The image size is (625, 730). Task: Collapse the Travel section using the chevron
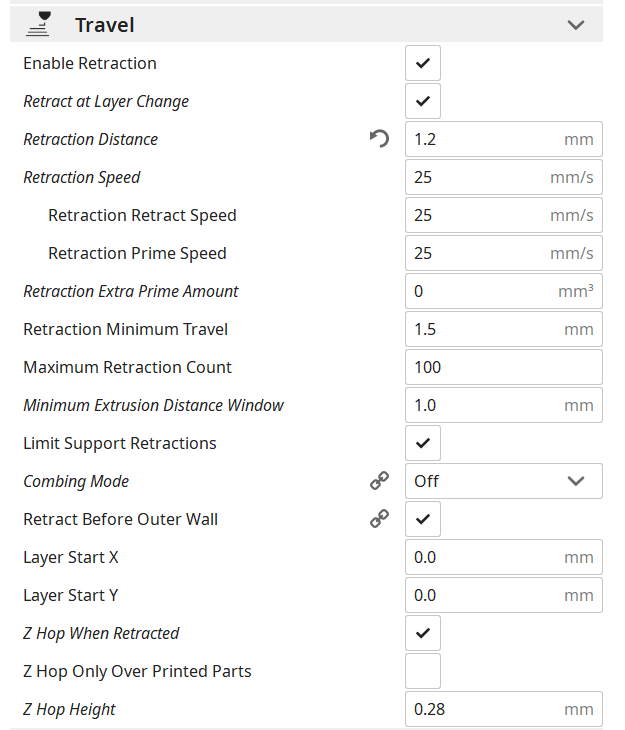pos(576,25)
